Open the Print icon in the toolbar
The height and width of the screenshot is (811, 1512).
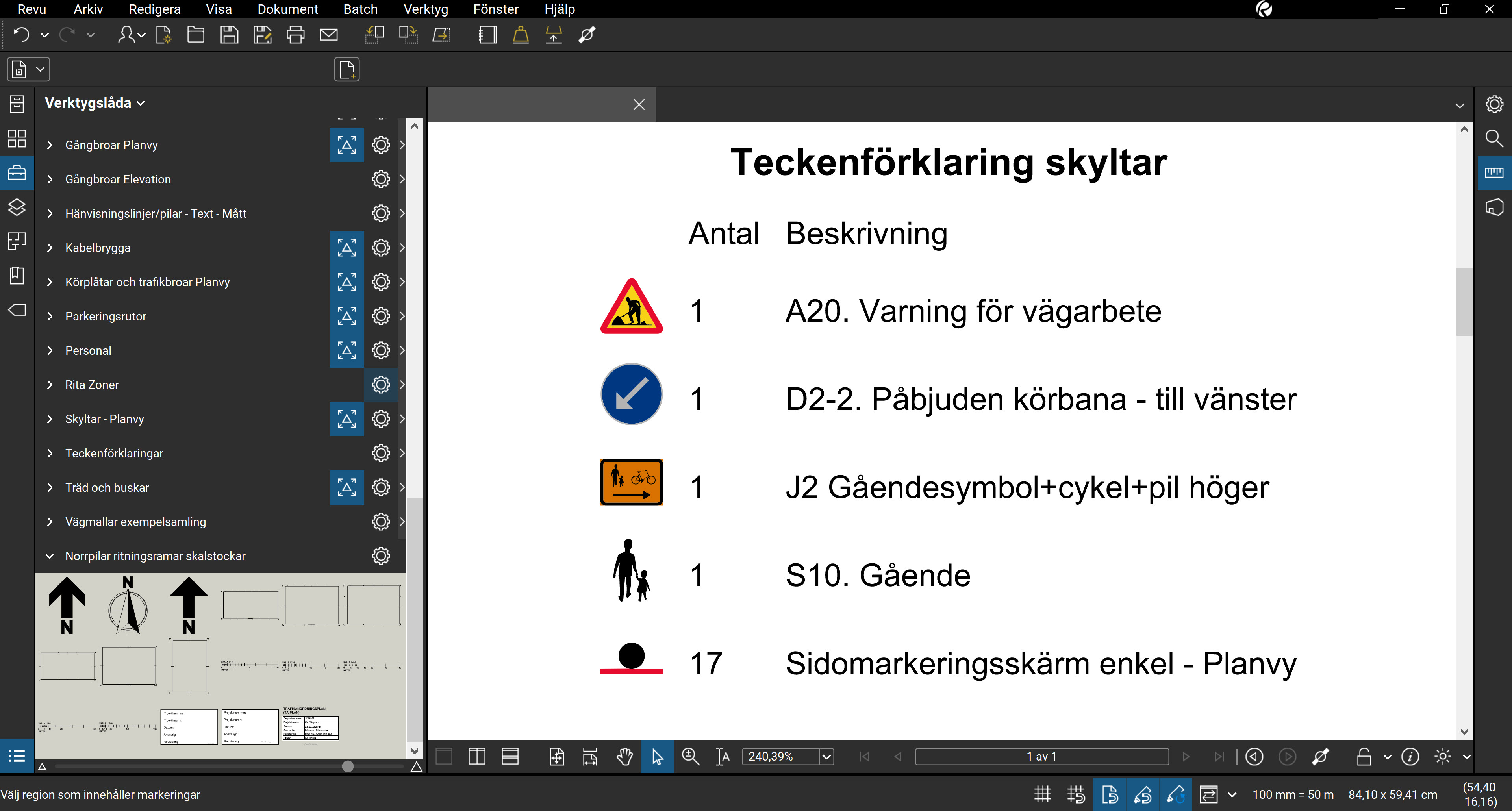click(x=295, y=35)
